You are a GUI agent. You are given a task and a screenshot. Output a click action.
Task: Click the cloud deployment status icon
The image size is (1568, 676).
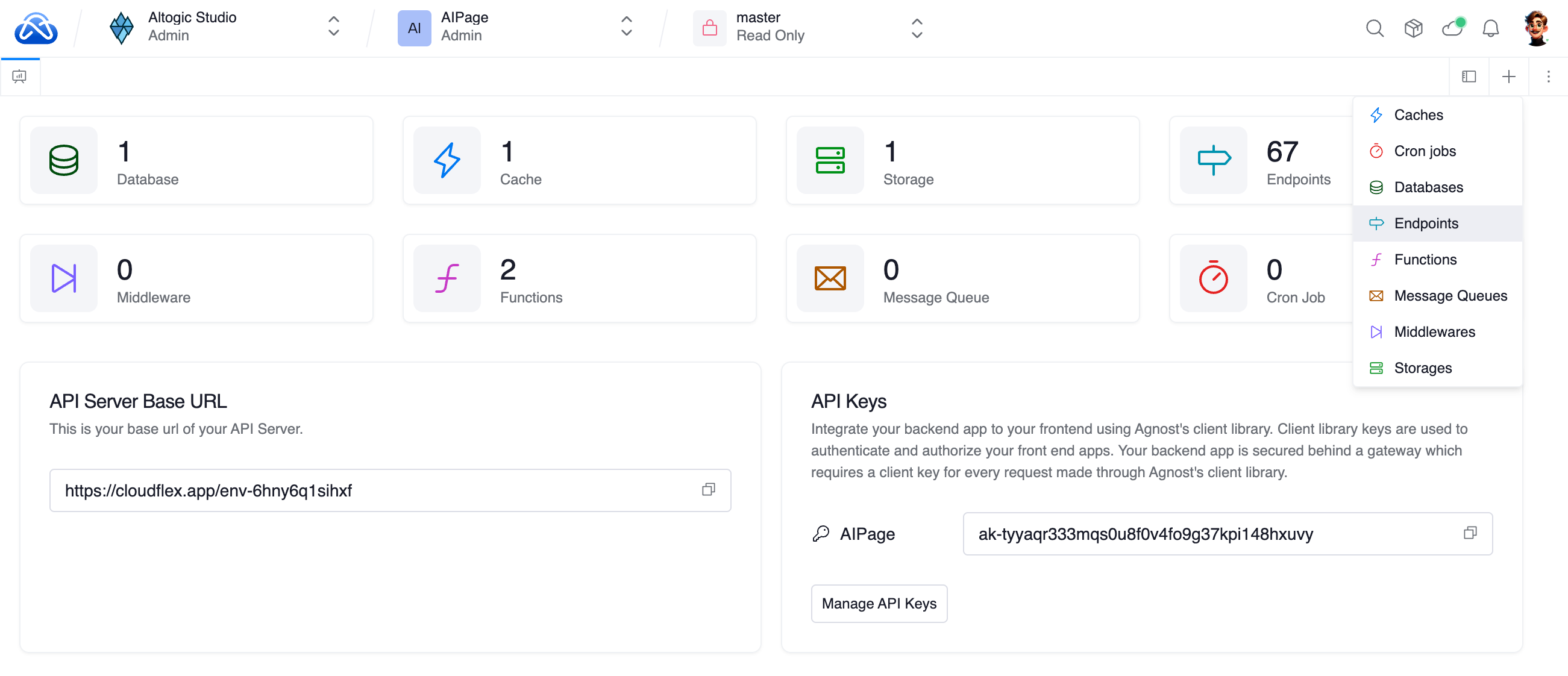[x=1452, y=28]
